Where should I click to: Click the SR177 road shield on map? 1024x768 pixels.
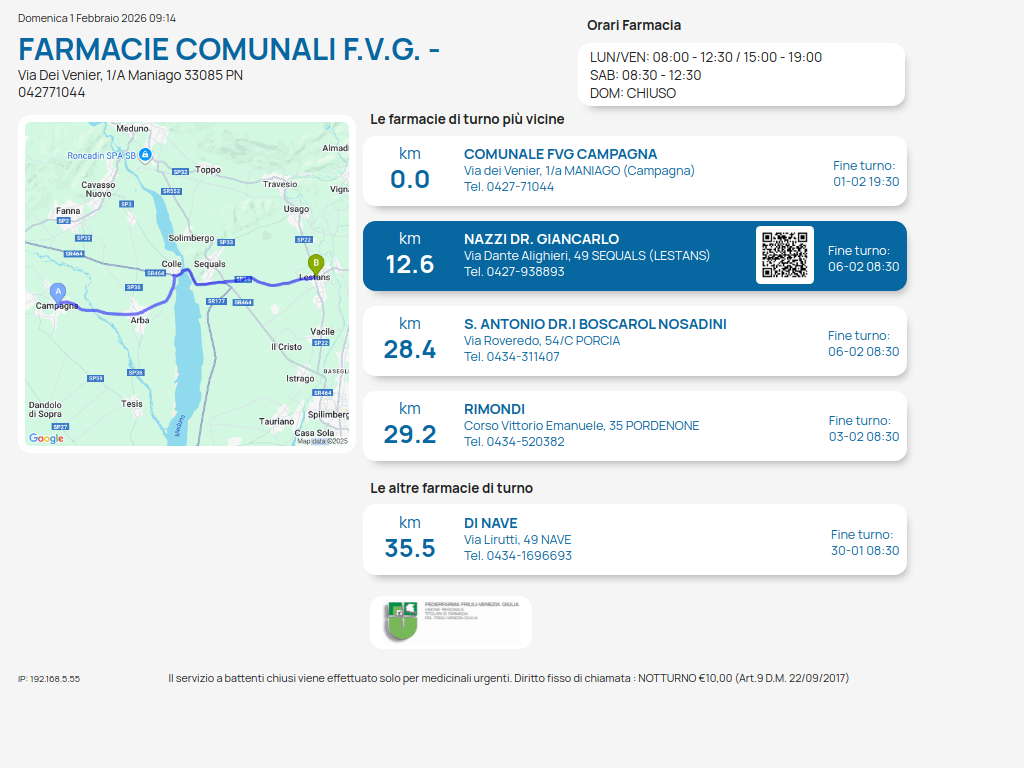click(215, 301)
